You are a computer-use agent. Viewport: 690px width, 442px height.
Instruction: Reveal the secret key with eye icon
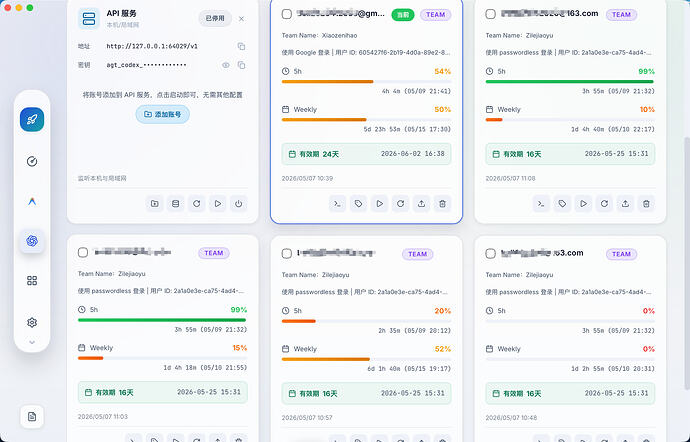[x=226, y=65]
